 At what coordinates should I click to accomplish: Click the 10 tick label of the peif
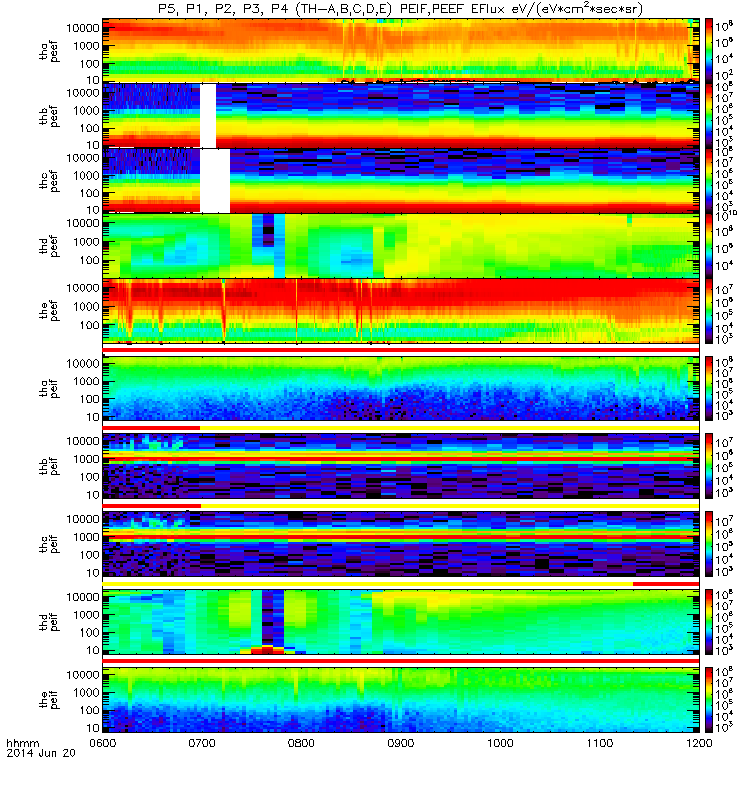pos(93,728)
